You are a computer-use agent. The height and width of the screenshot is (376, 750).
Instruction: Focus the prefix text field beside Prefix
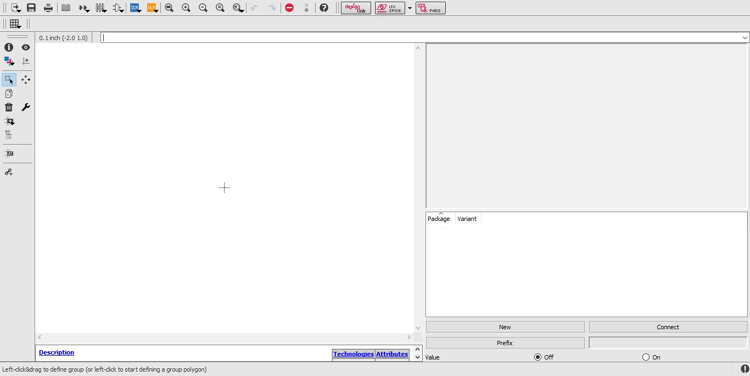click(668, 343)
